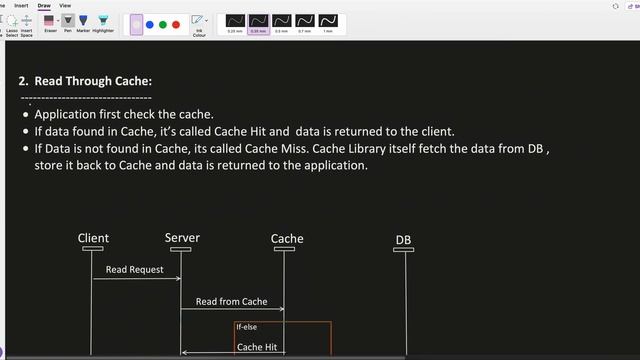This screenshot has width=640, height=360.
Task: Click the 'Server' label in the diagram
Action: [x=182, y=238]
